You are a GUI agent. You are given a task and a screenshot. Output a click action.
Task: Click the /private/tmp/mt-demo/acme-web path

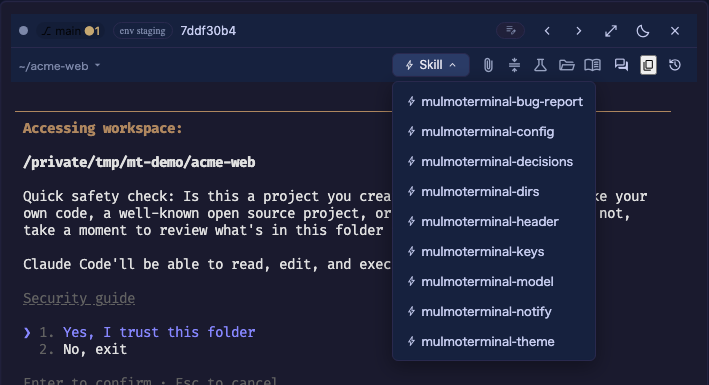pos(139,162)
